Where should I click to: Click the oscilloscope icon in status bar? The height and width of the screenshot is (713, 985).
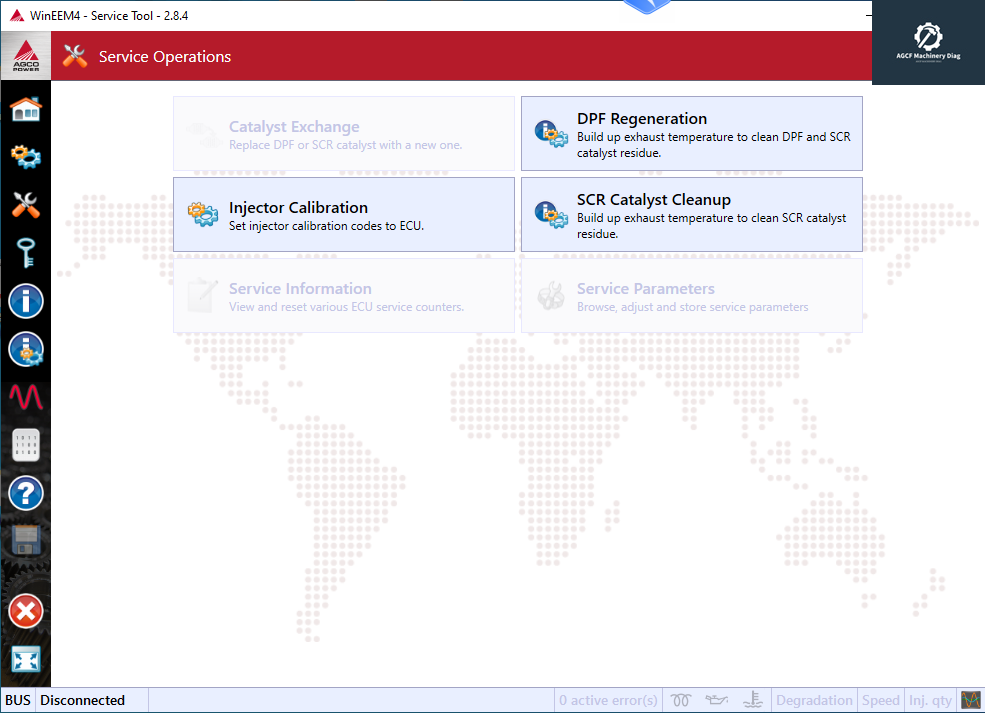tap(970, 700)
